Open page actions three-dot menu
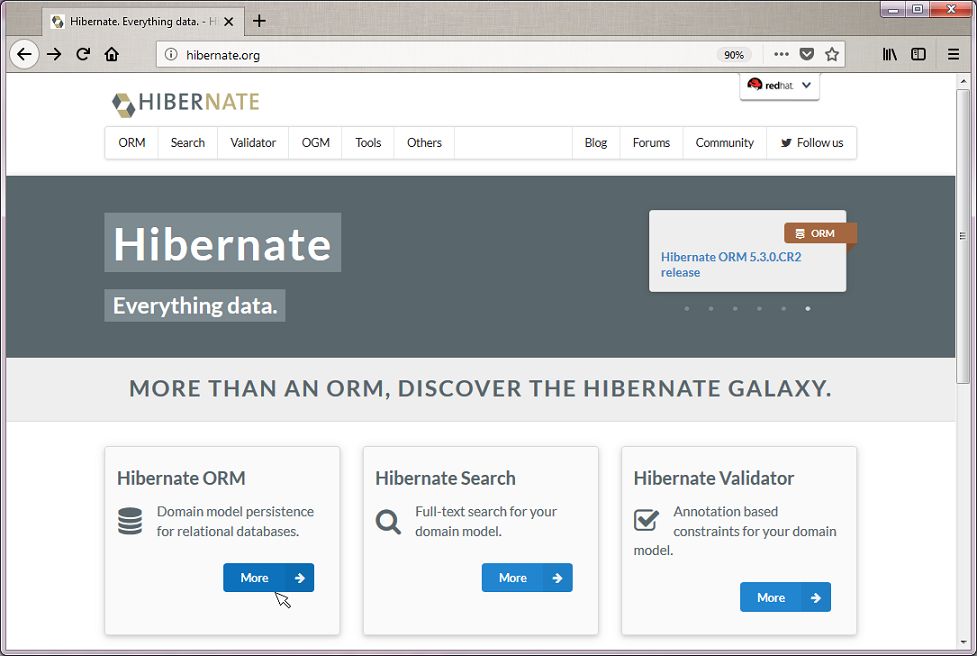Screen dimensions: 977x656 point(781,54)
